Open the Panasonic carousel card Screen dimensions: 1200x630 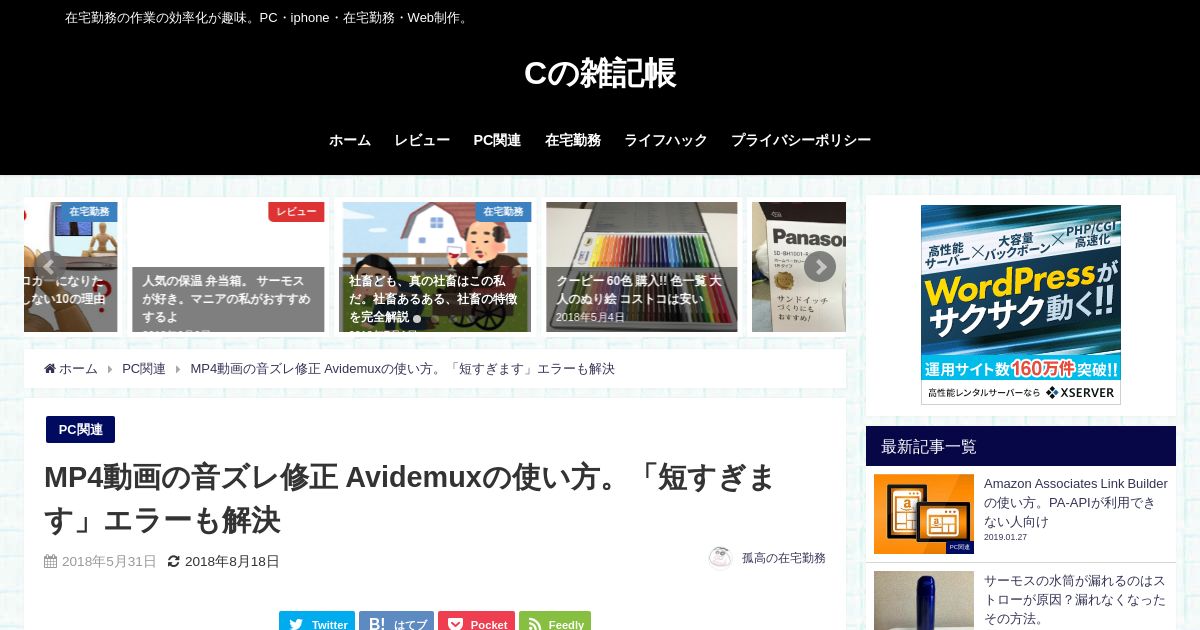(799, 267)
